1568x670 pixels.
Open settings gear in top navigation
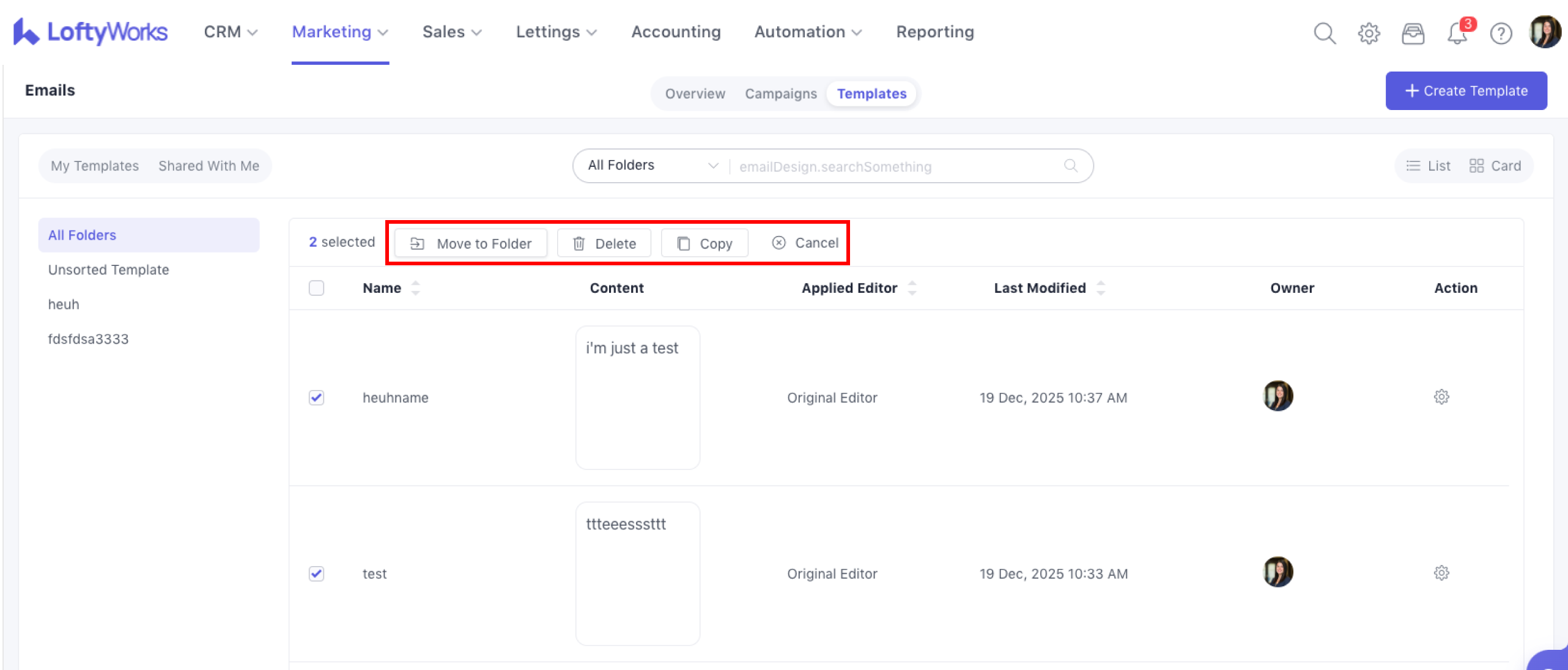[x=1369, y=33]
